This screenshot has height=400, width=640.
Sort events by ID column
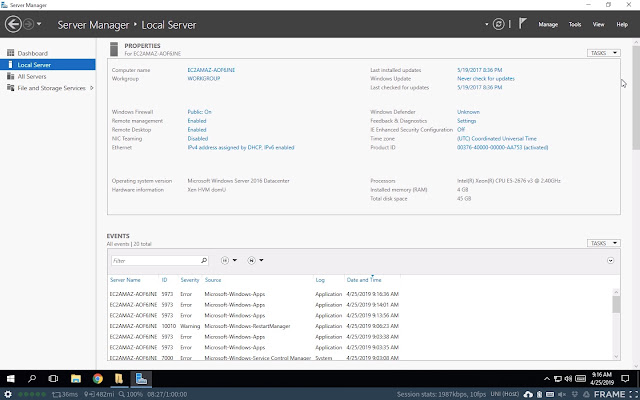click(x=164, y=280)
